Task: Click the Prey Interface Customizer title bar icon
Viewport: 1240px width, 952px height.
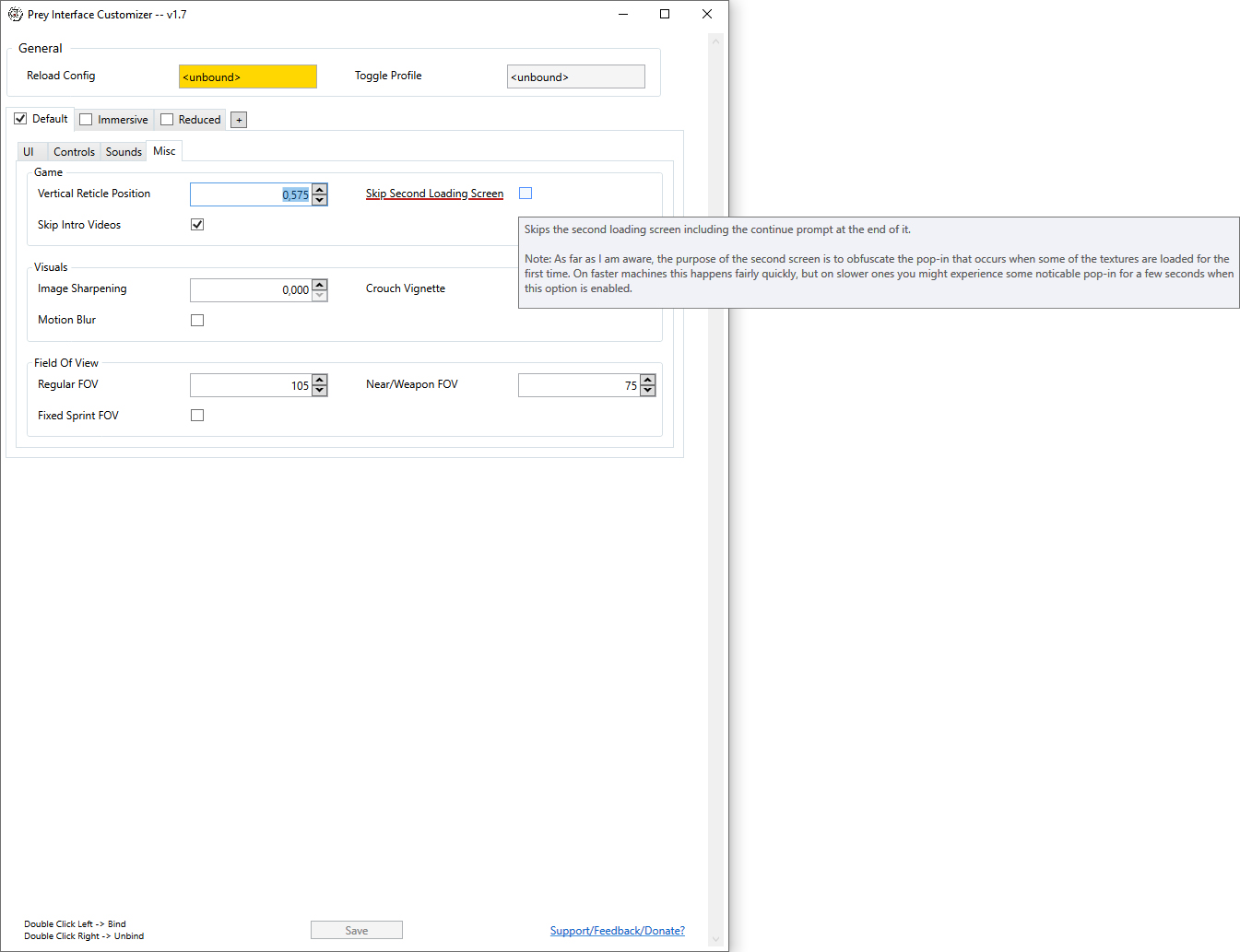Action: (x=16, y=15)
